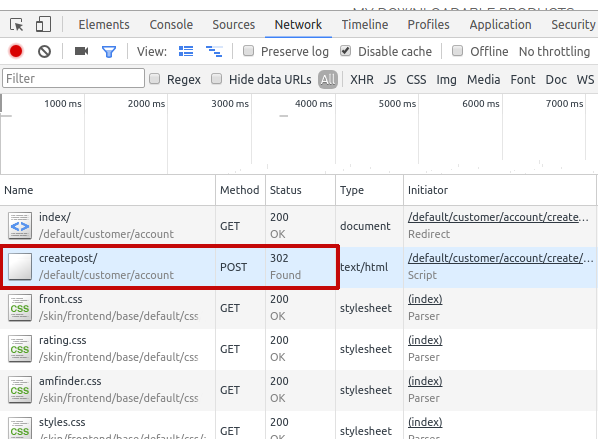Select the inspect element cursor icon
The height and width of the screenshot is (439, 598).
click(x=16, y=25)
